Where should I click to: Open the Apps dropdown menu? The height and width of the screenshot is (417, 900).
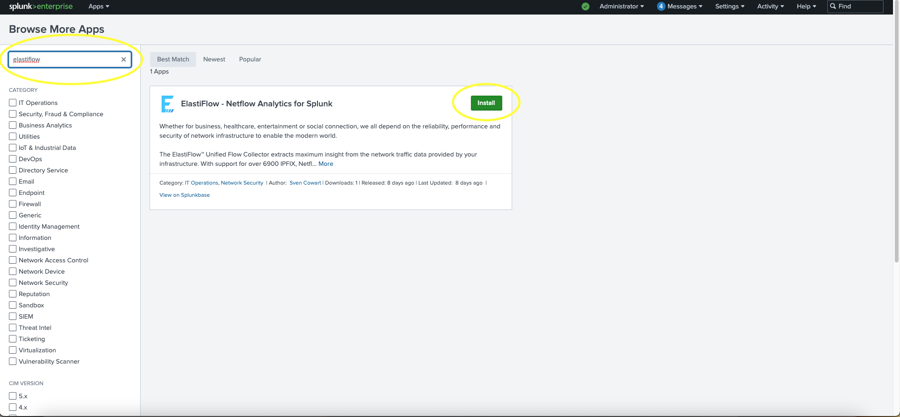click(x=99, y=6)
